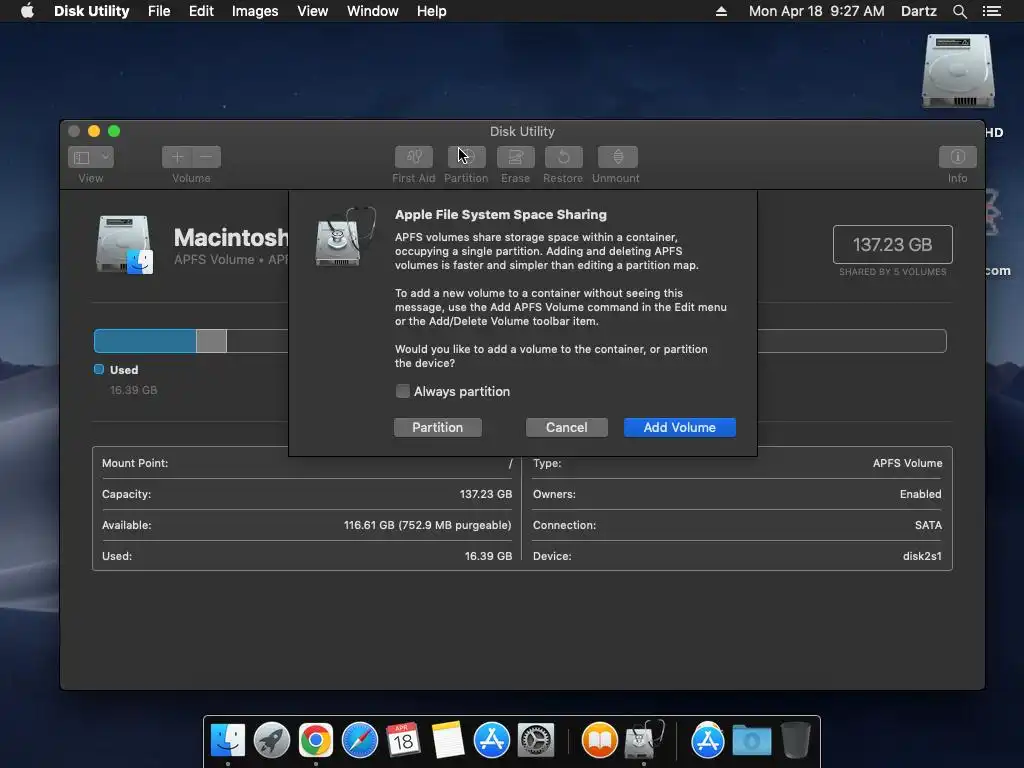Click the Capacity 137.23 GB row
This screenshot has width=1024, height=768.
(x=307, y=494)
